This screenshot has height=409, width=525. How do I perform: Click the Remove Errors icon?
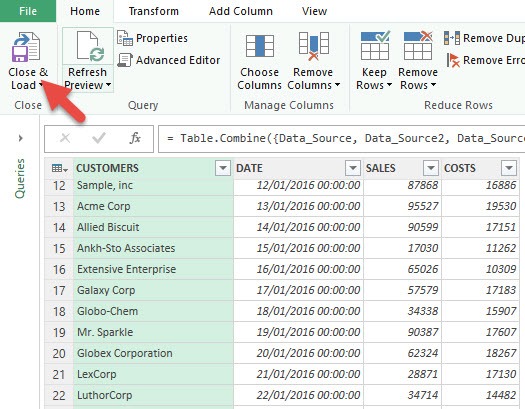coord(453,60)
